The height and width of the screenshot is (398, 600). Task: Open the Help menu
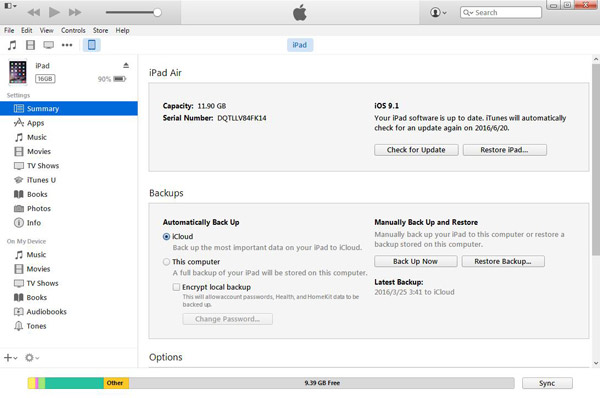[122, 30]
